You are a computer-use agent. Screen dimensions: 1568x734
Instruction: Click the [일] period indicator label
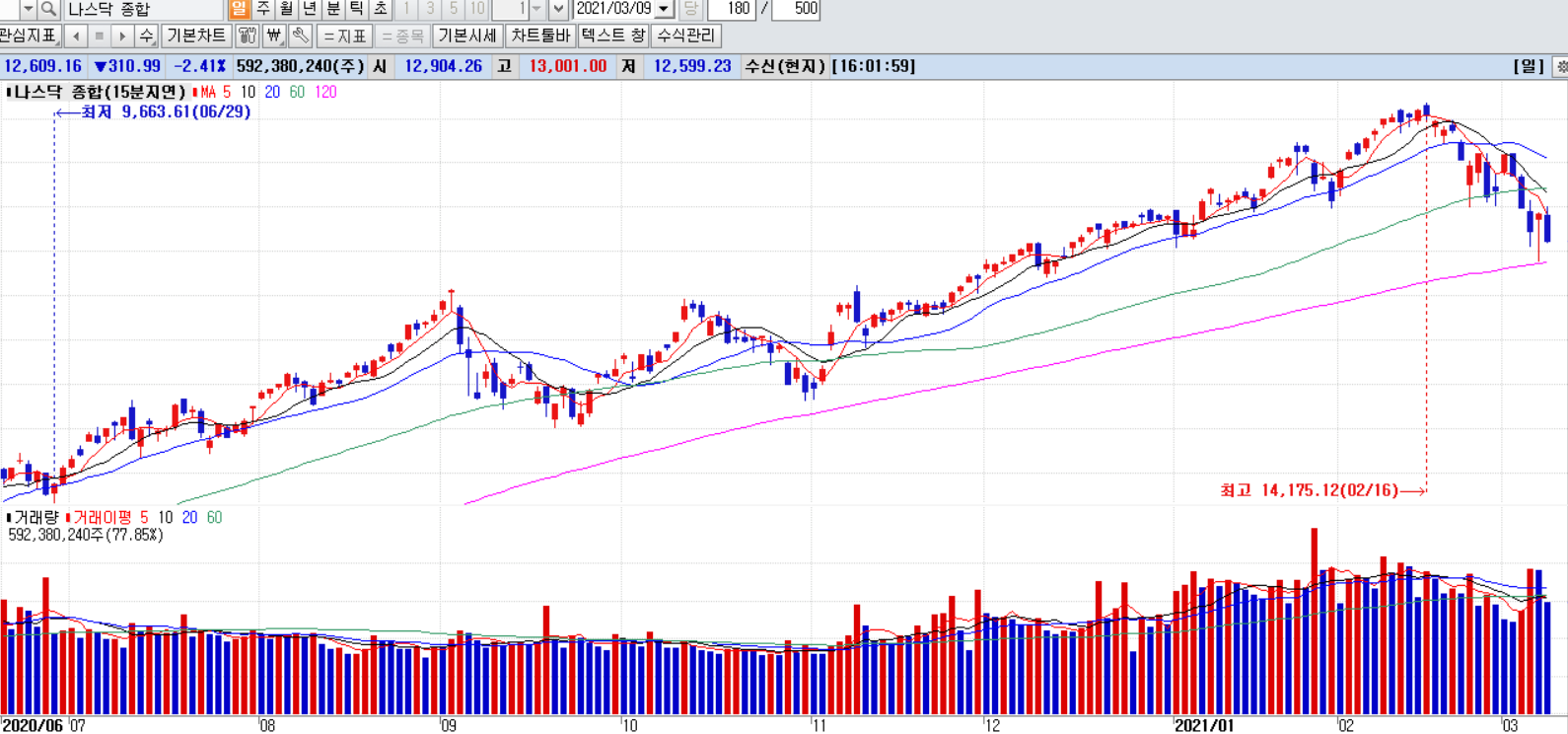(x=1529, y=66)
